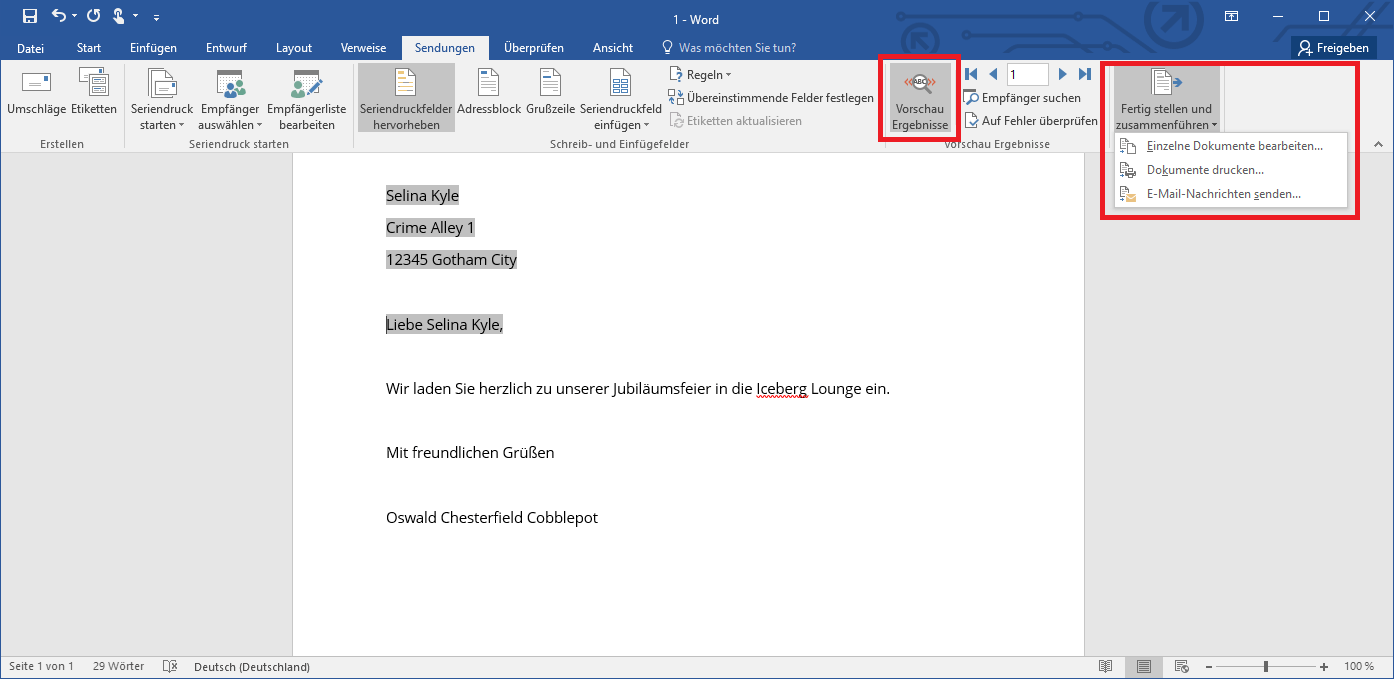Save document via quick access save icon
The width and height of the screenshot is (1394, 679).
(30, 16)
